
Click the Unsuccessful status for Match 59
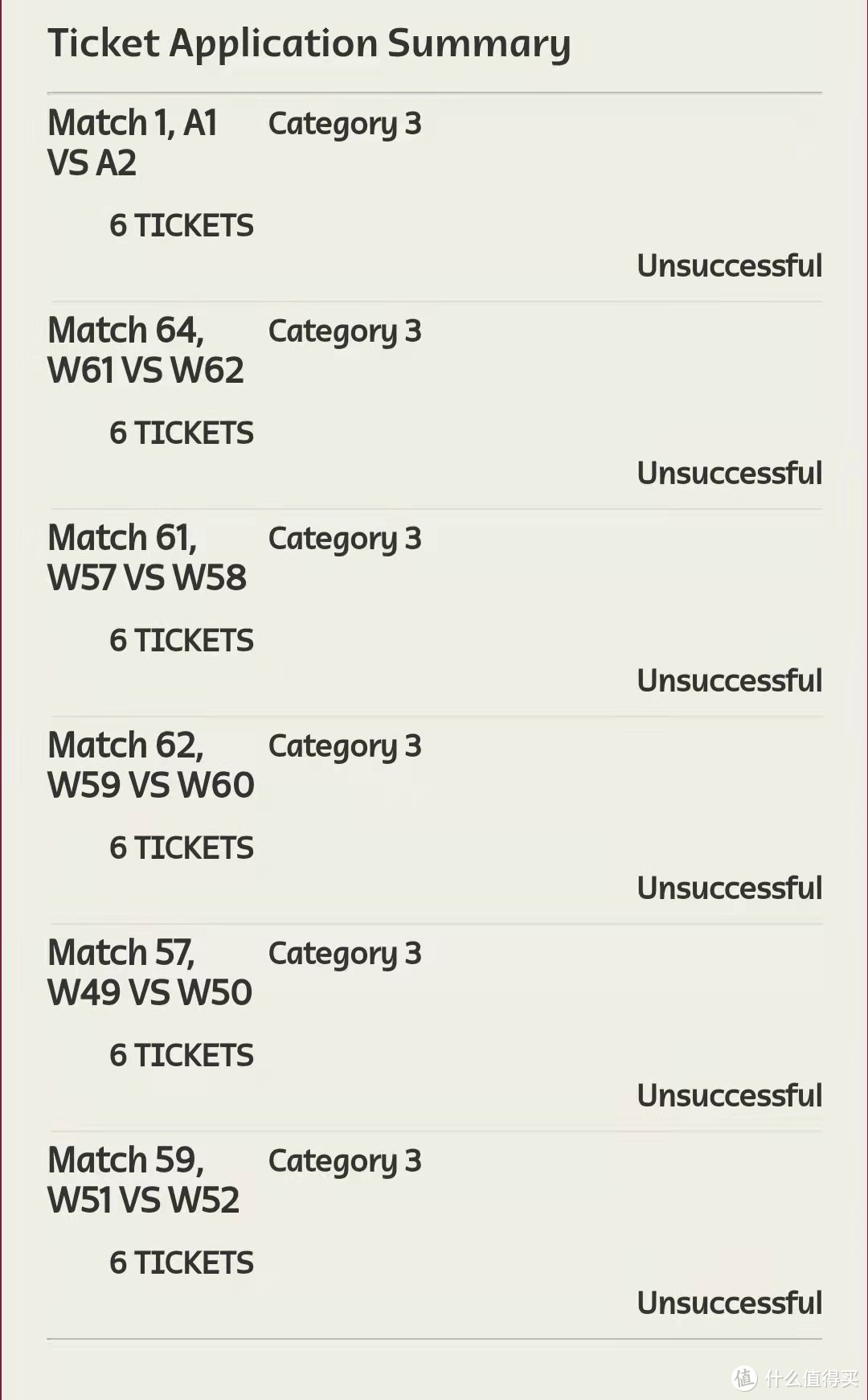[x=730, y=1304]
